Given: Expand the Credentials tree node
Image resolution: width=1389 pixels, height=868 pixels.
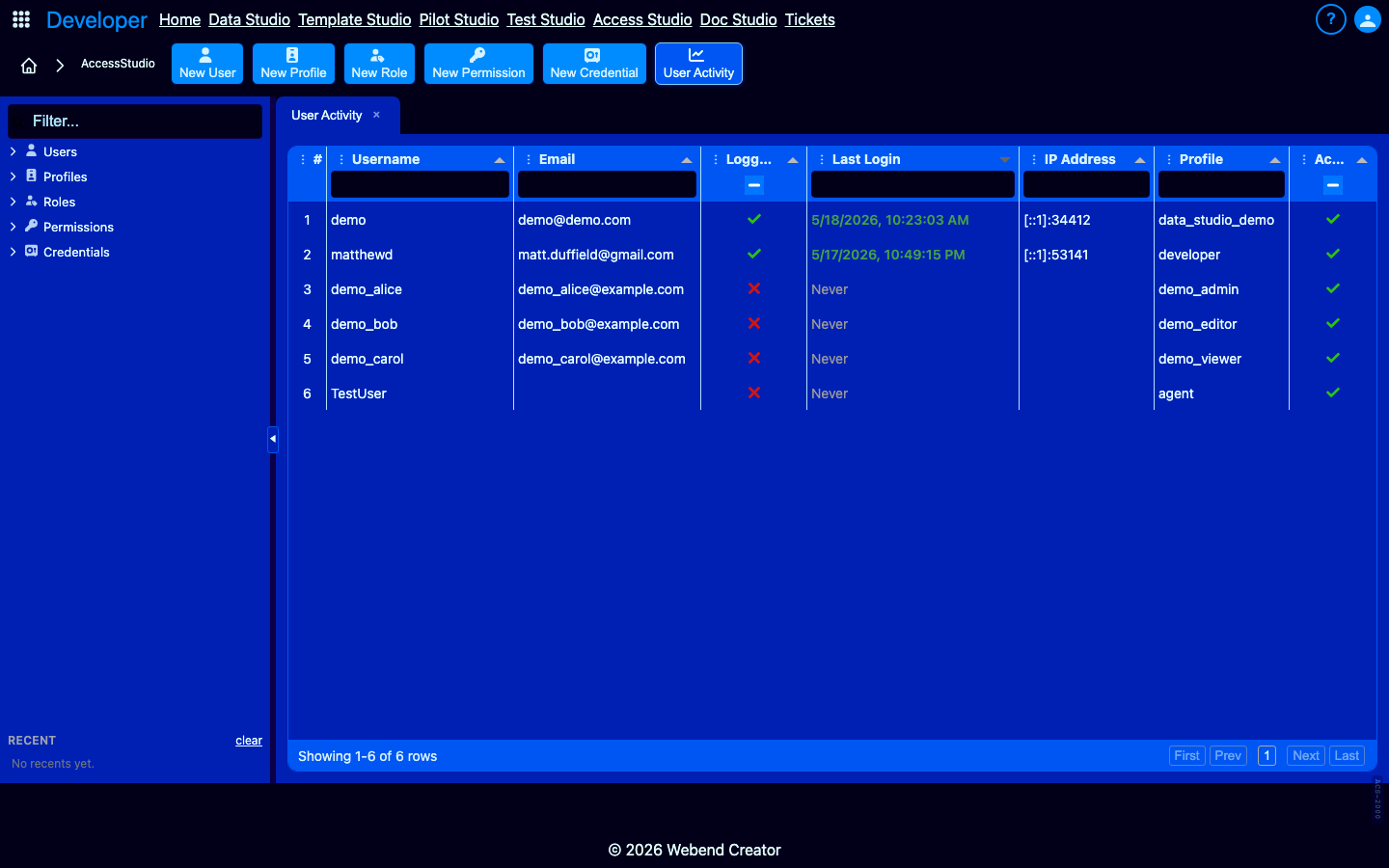Looking at the screenshot, I should pyautogui.click(x=13, y=252).
